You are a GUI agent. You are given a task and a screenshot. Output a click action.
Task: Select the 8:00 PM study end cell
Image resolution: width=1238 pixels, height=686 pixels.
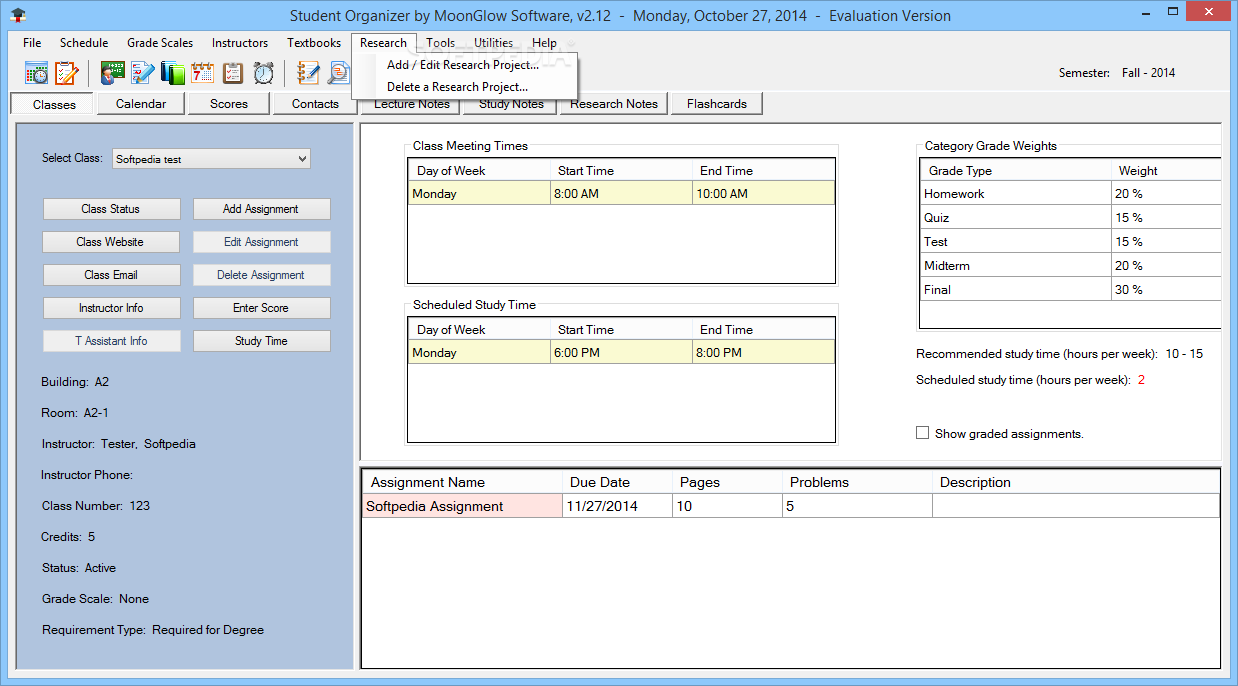coord(764,353)
